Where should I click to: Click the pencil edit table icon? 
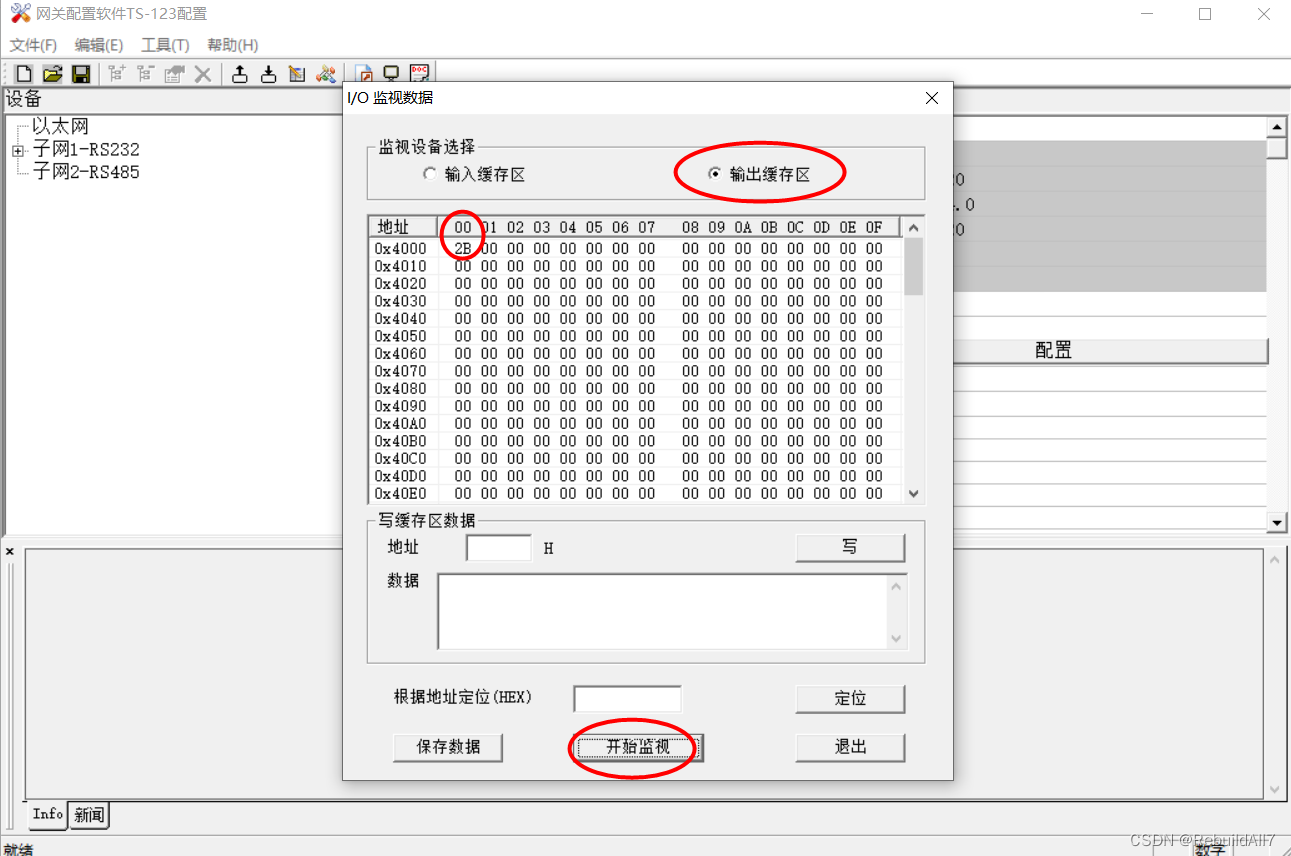click(297, 73)
